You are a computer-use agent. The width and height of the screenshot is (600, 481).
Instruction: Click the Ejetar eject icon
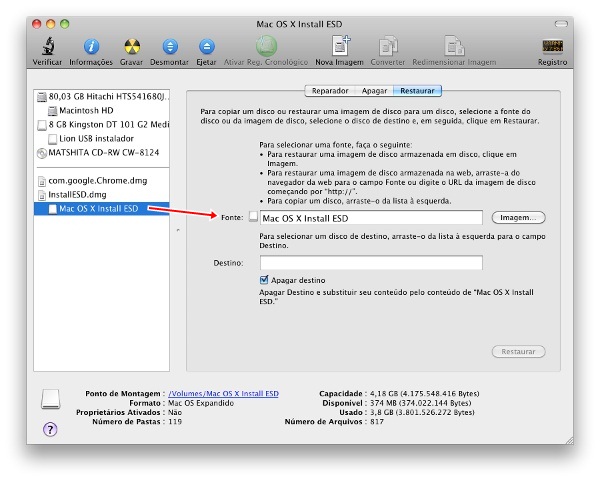pyautogui.click(x=207, y=47)
